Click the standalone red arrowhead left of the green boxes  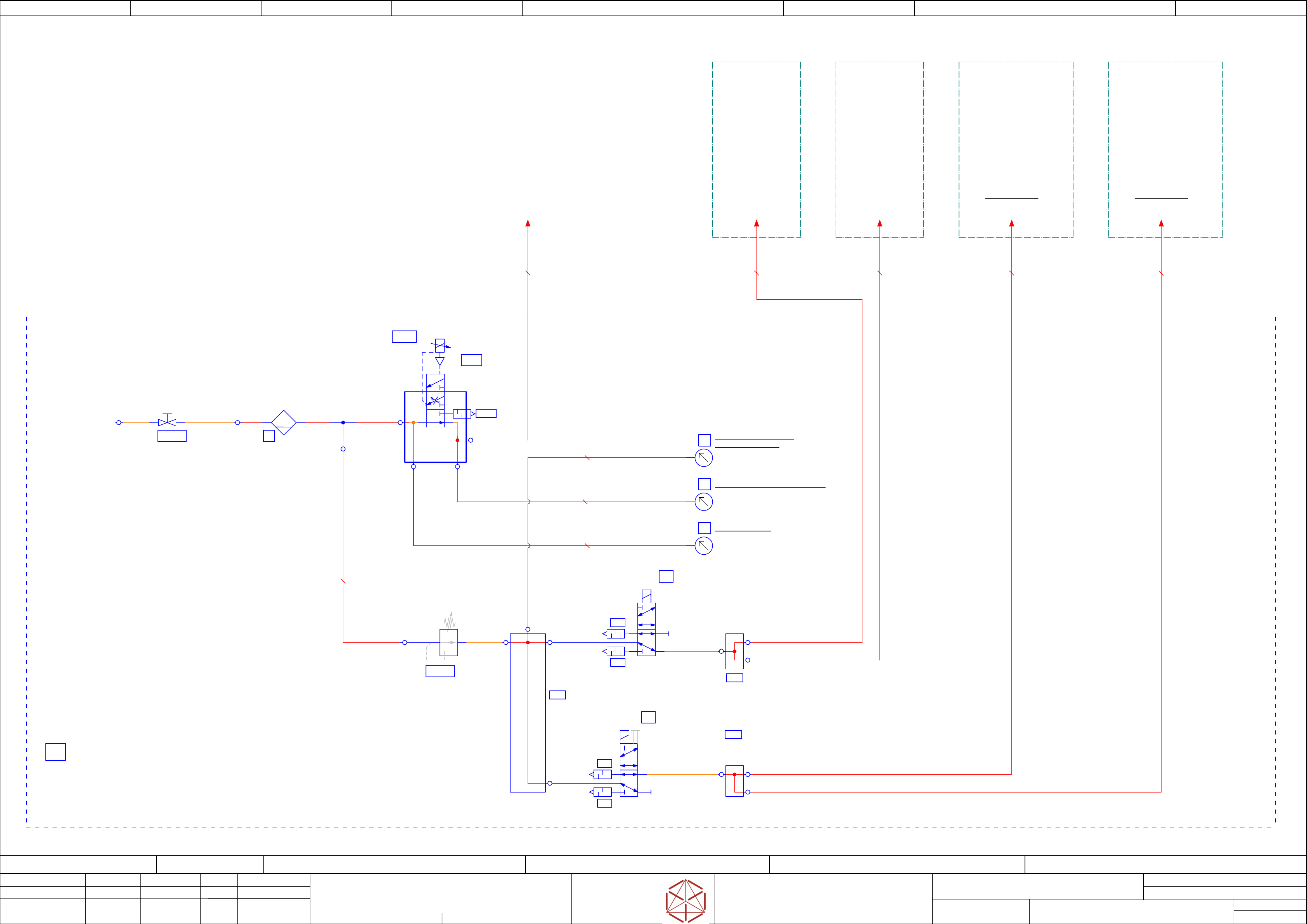[x=528, y=223]
